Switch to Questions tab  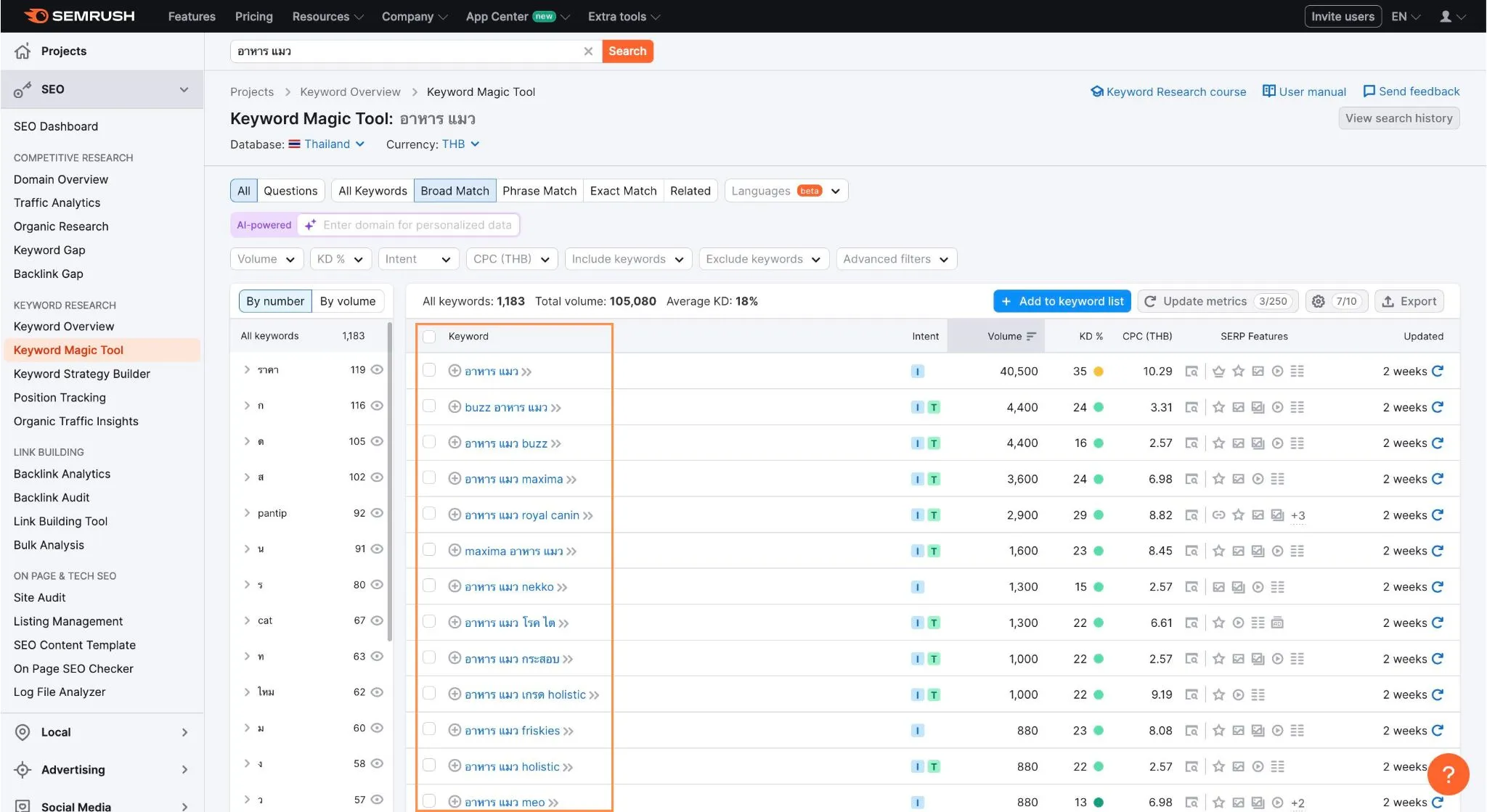[x=290, y=191]
